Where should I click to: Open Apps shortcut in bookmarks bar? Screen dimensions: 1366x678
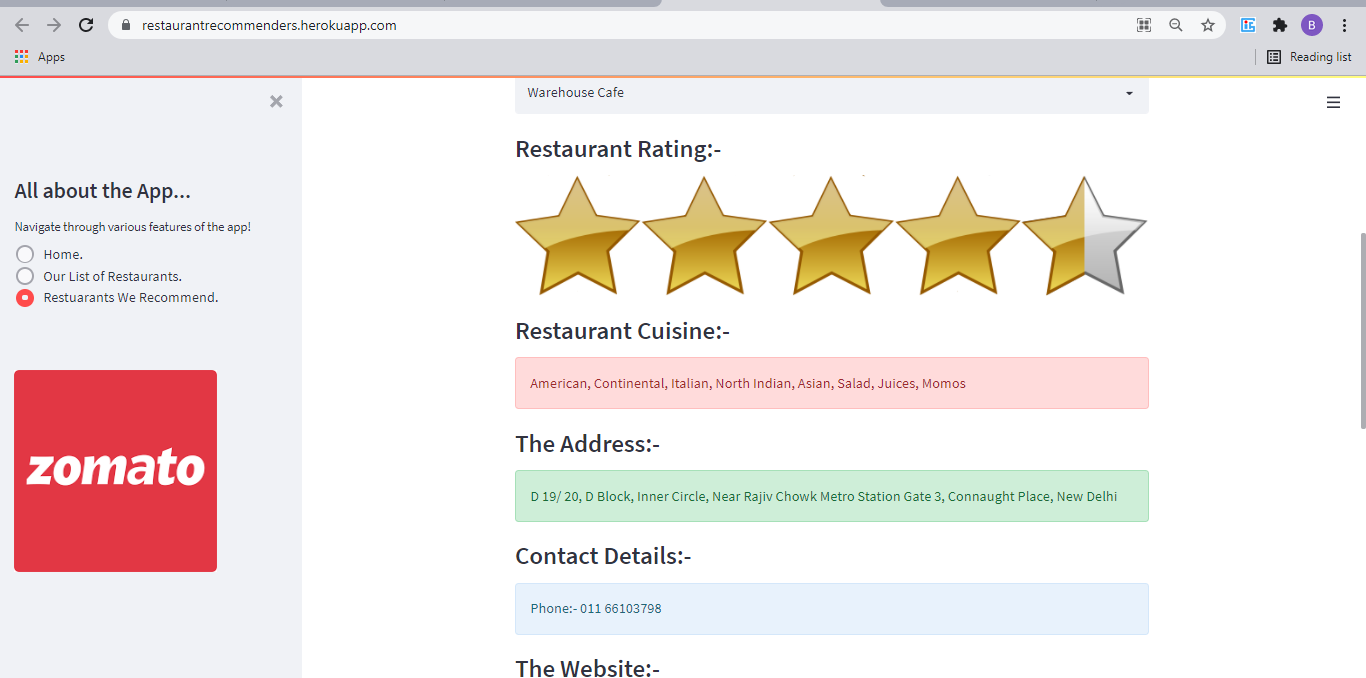40,57
